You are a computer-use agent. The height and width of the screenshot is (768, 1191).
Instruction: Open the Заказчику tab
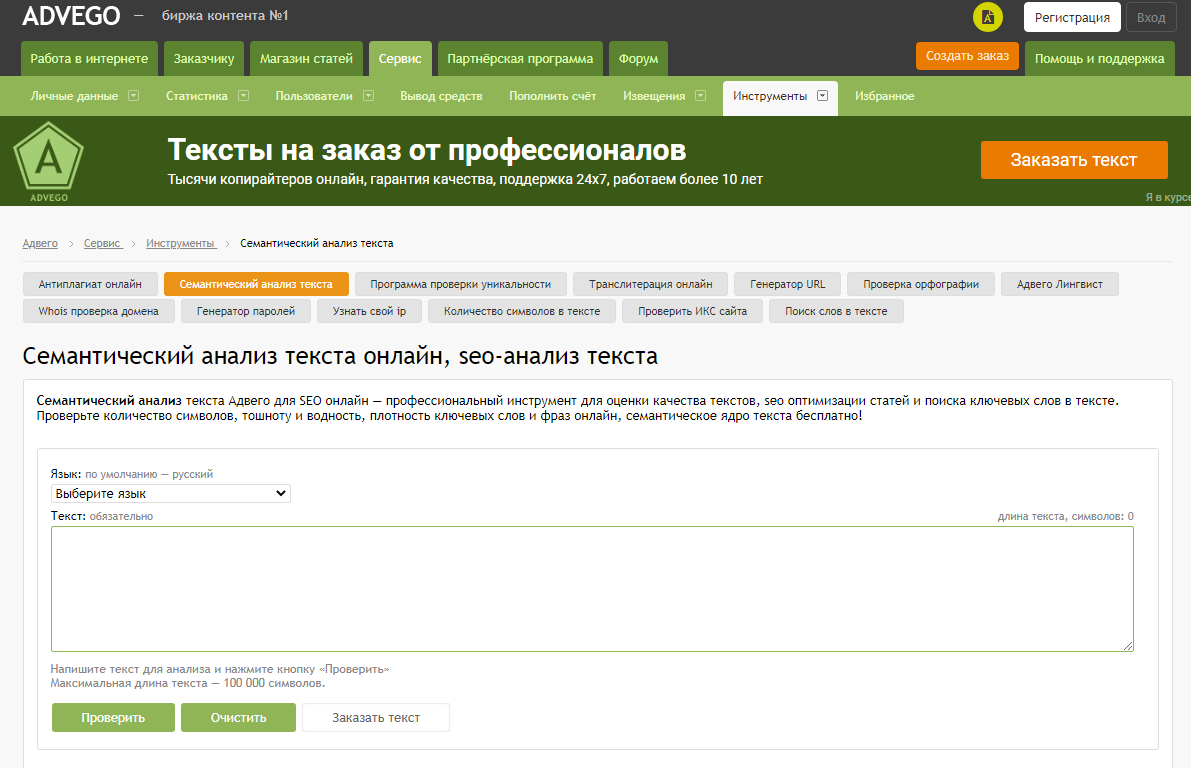204,58
